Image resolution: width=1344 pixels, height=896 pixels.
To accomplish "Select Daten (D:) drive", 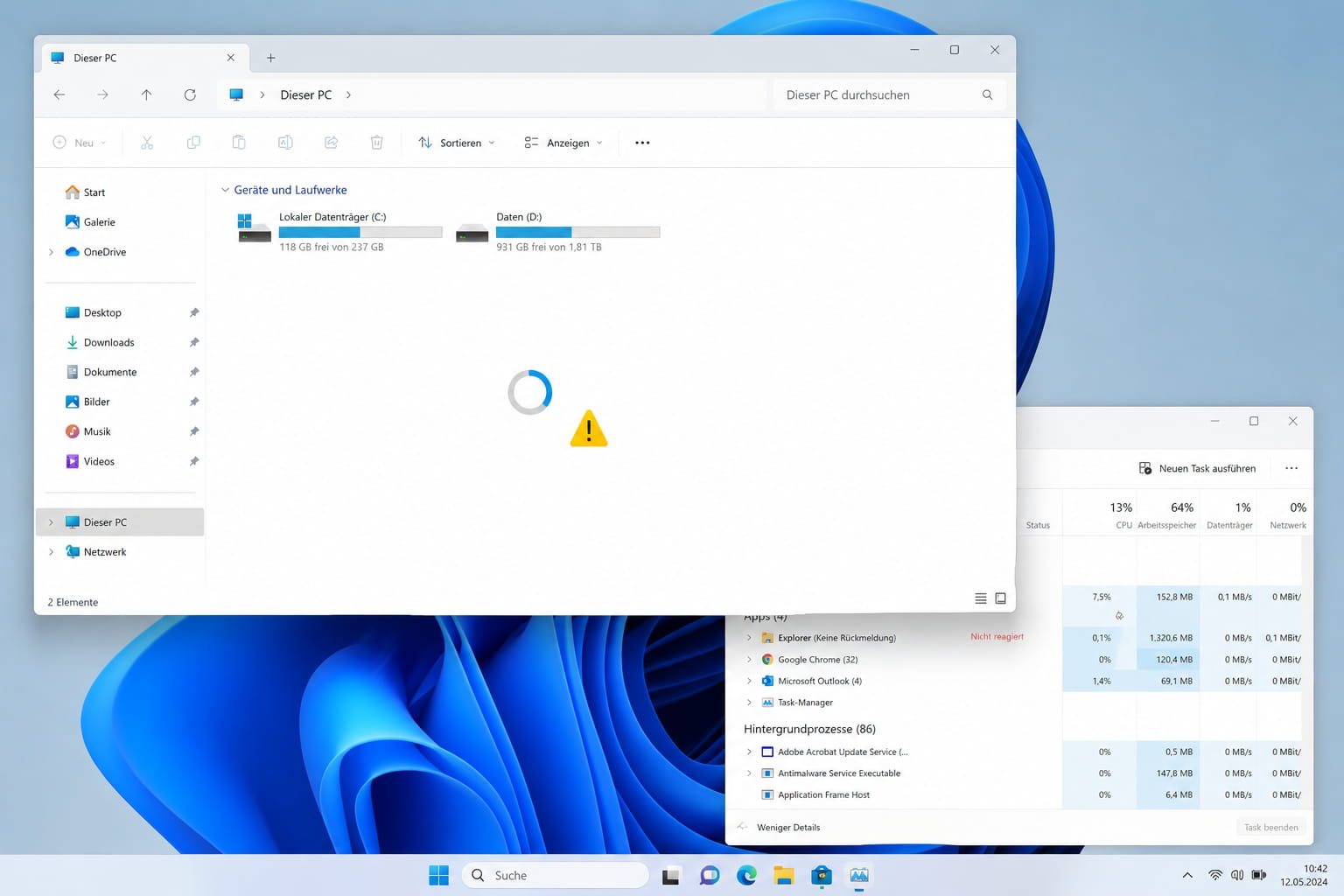I will 557,231.
